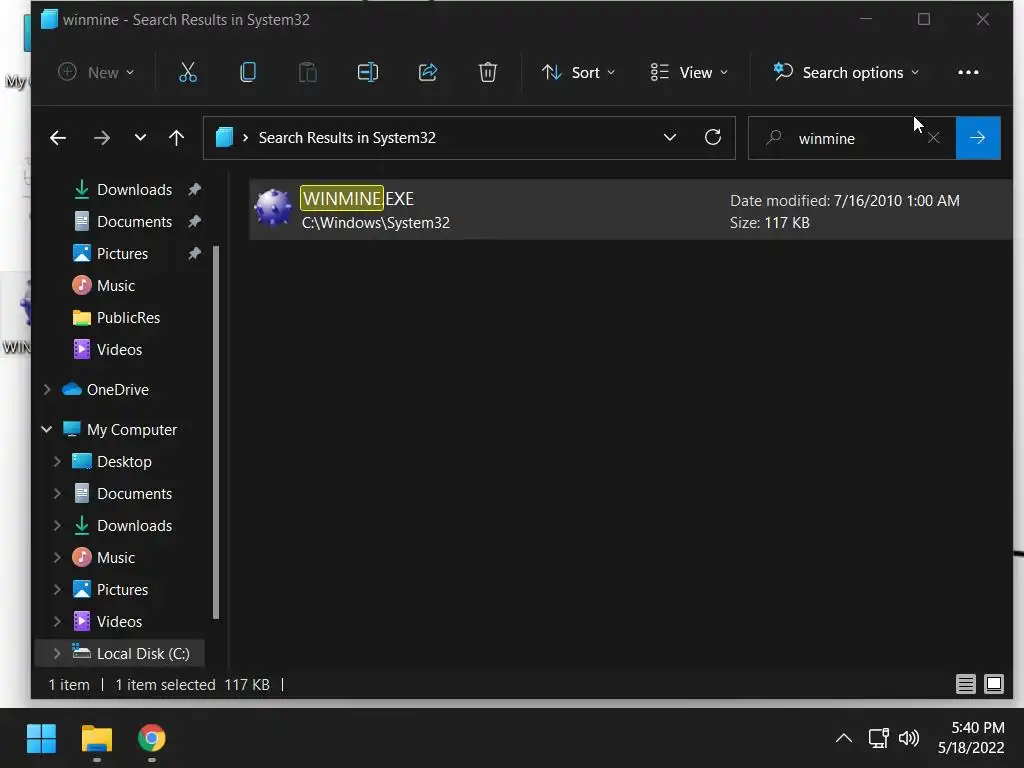Viewport: 1024px width, 768px height.
Task: Expand Documents under My Computer
Action: pos(57,494)
